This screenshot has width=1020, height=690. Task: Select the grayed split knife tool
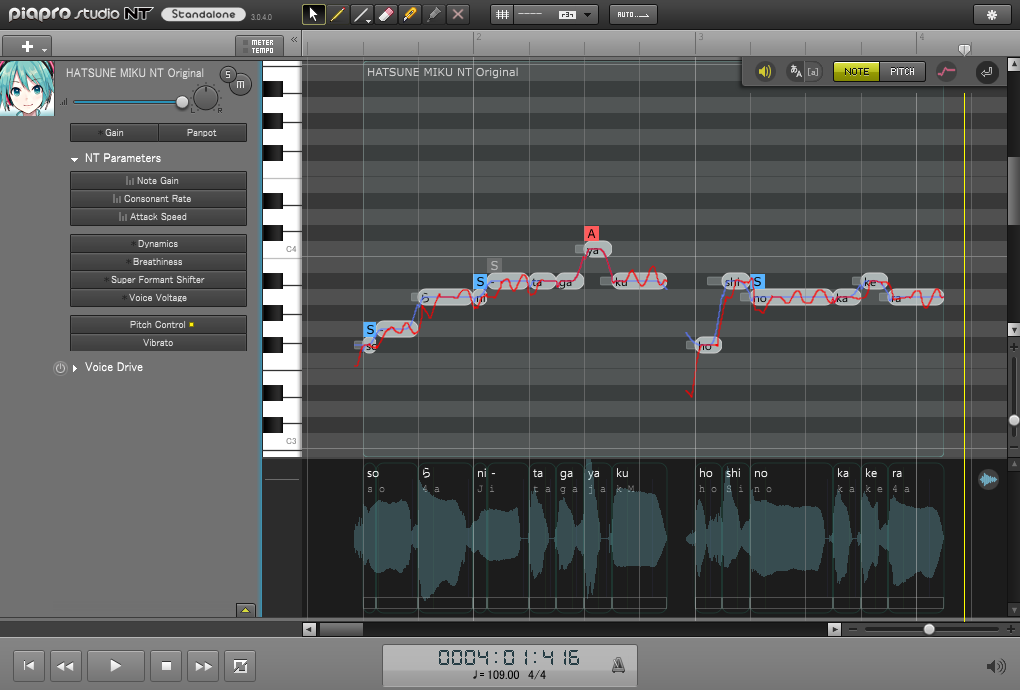[434, 14]
